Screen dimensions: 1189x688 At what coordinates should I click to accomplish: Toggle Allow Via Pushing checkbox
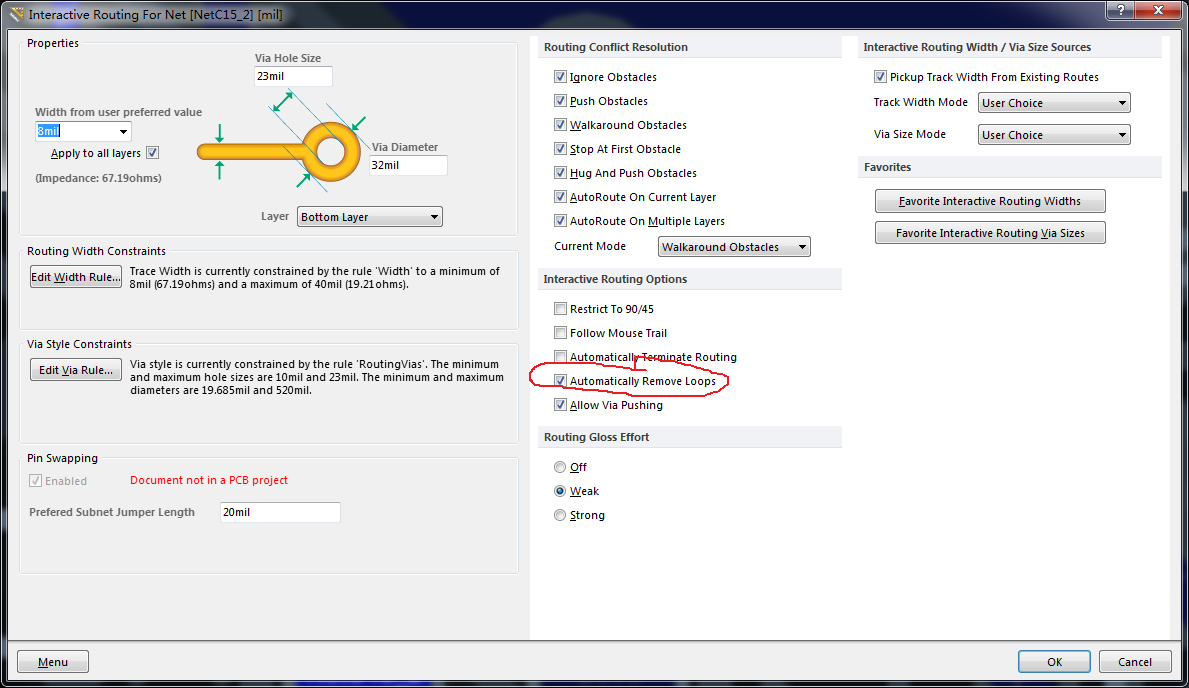point(560,405)
